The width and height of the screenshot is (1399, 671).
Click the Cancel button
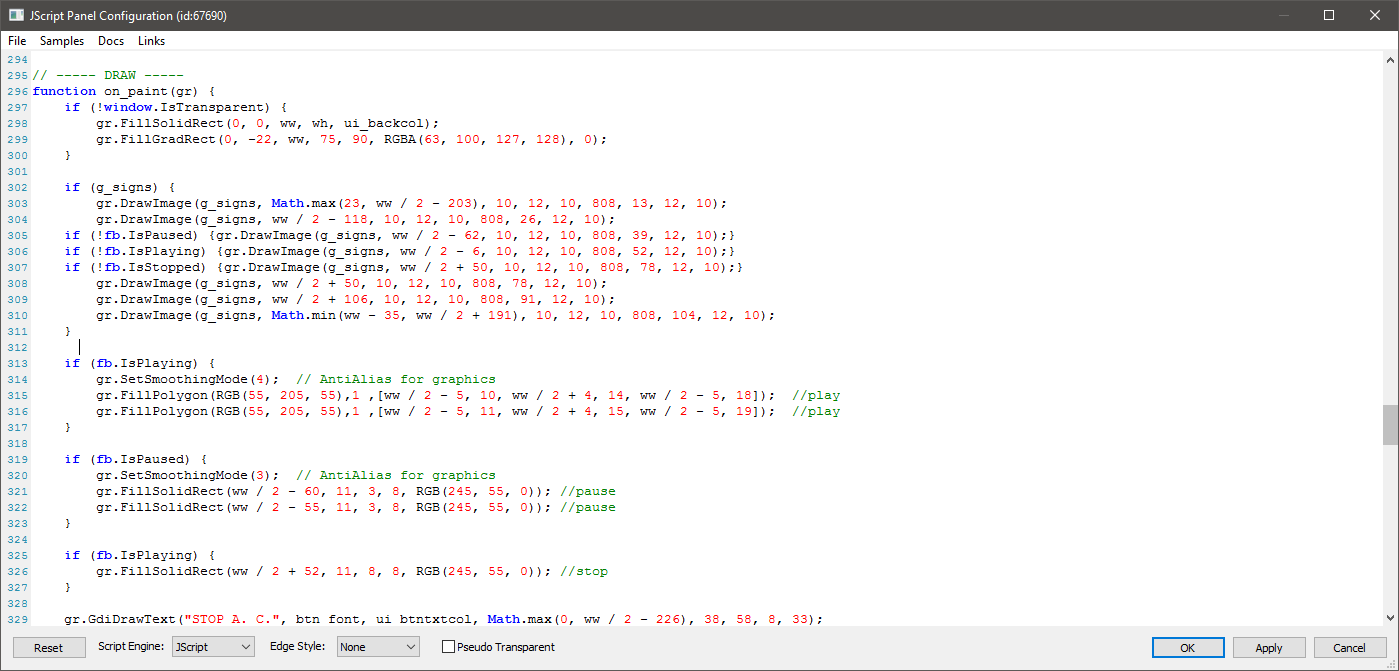(x=1349, y=647)
